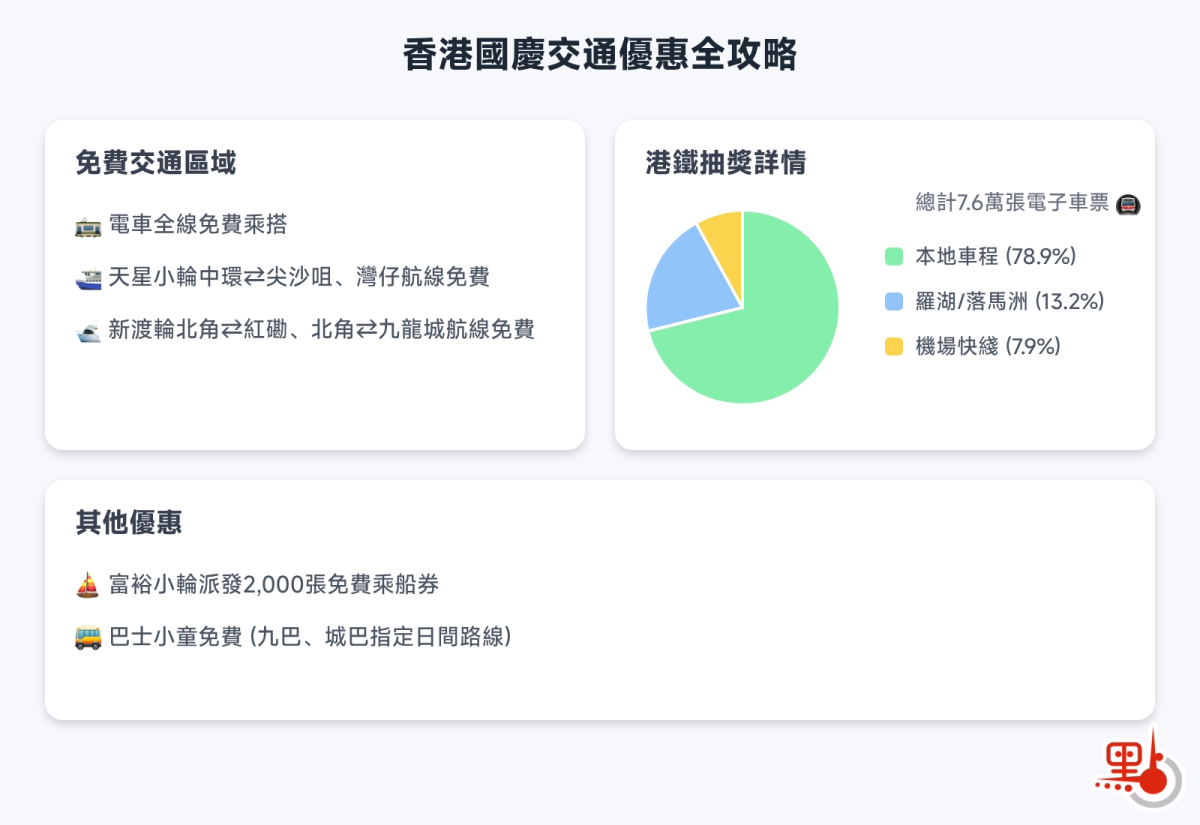Click the train icon after 電子車票

(1128, 204)
